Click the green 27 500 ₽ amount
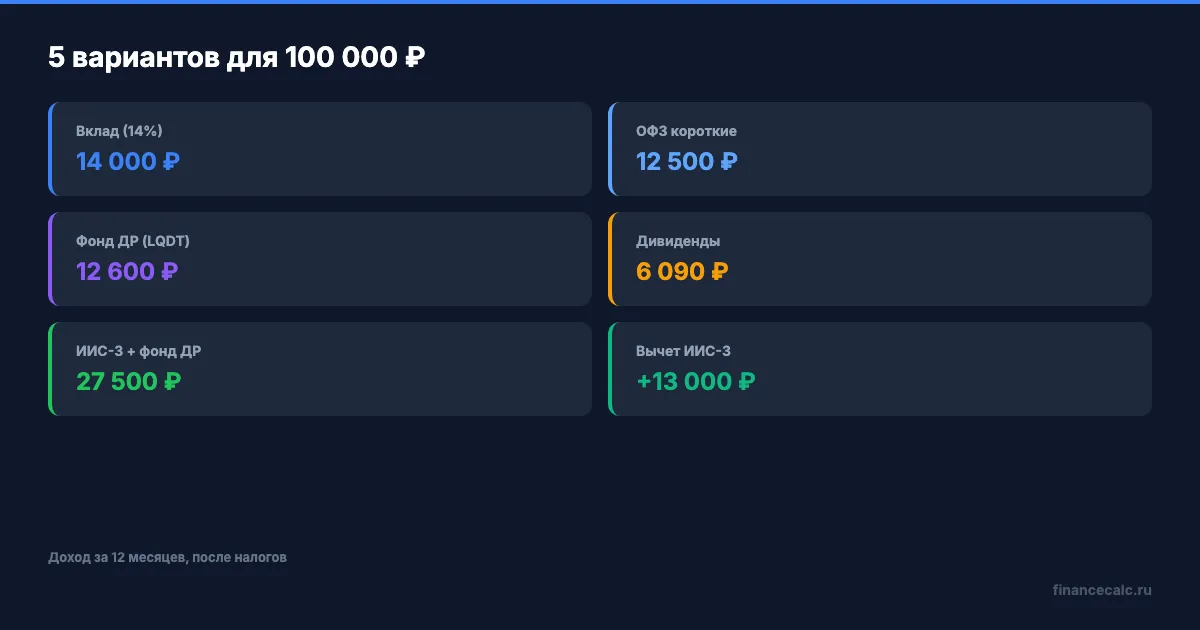This screenshot has height=630, width=1200. click(x=127, y=381)
